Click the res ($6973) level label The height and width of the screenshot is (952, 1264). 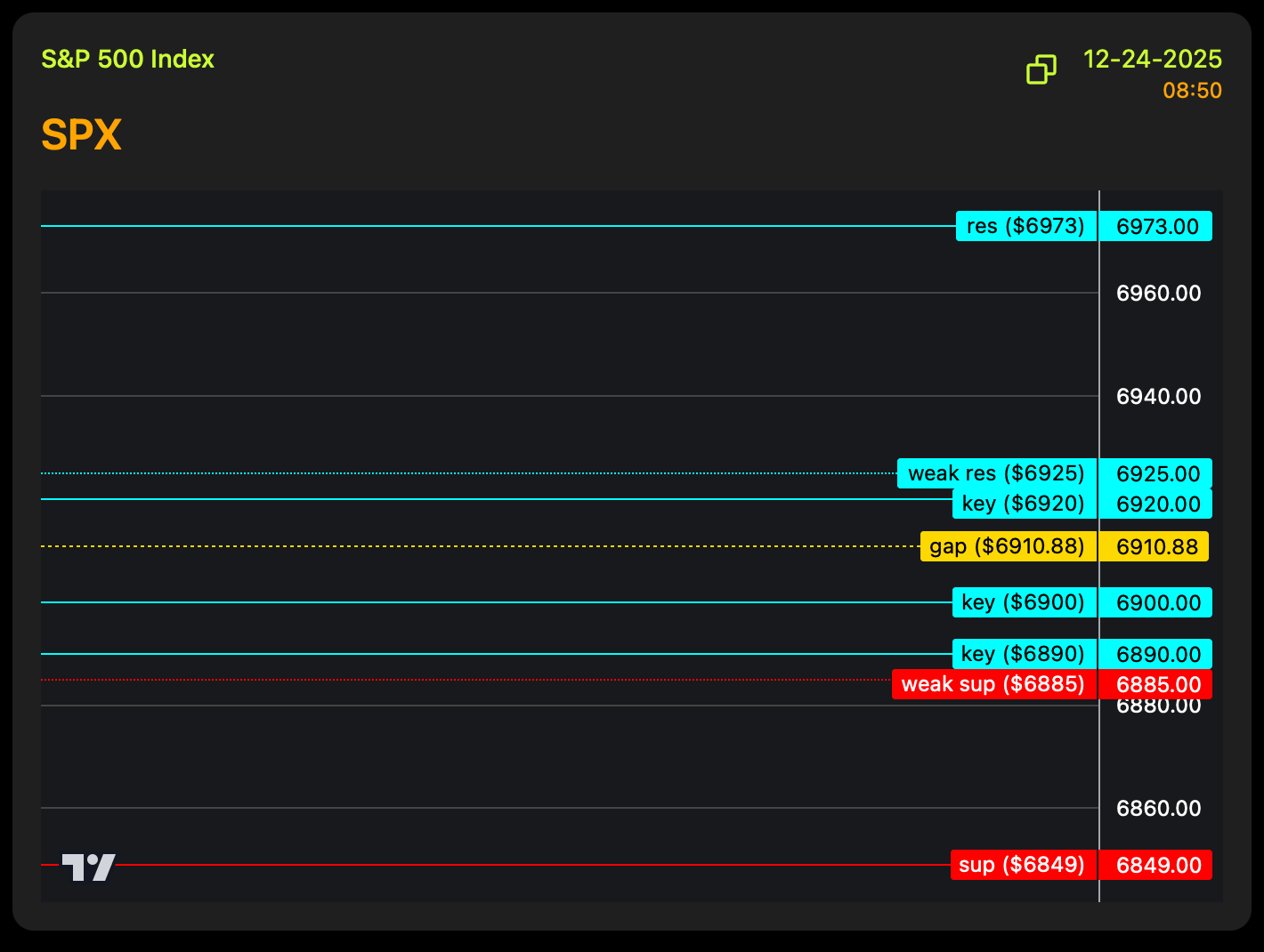pyautogui.click(x=1025, y=226)
